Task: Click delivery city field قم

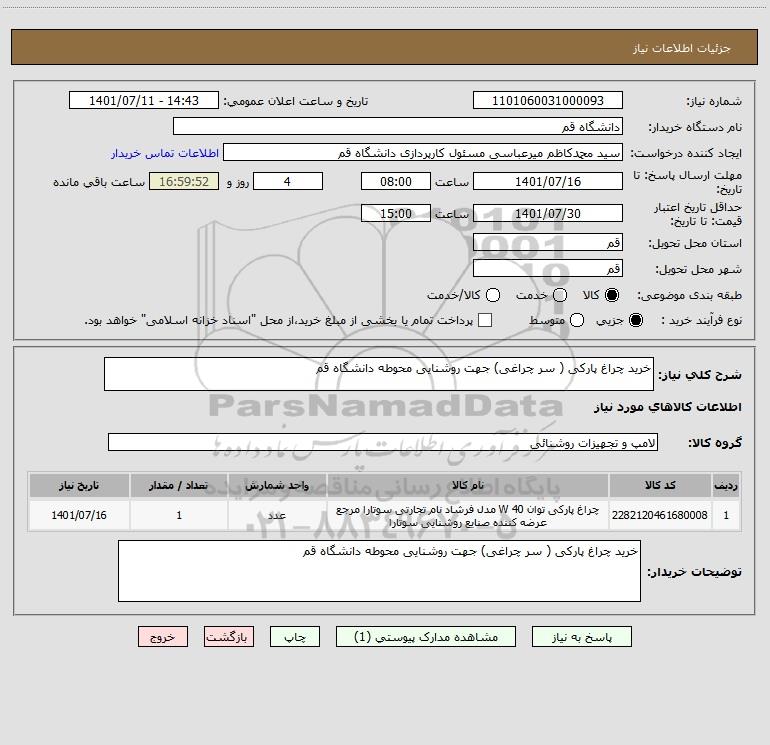Action: click(x=548, y=269)
